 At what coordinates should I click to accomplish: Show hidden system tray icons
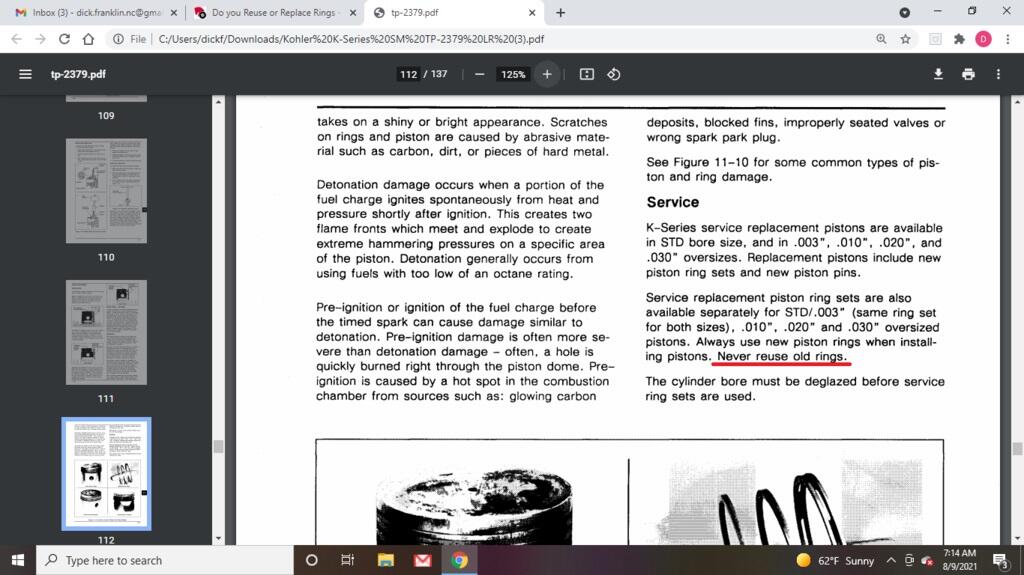coord(891,560)
